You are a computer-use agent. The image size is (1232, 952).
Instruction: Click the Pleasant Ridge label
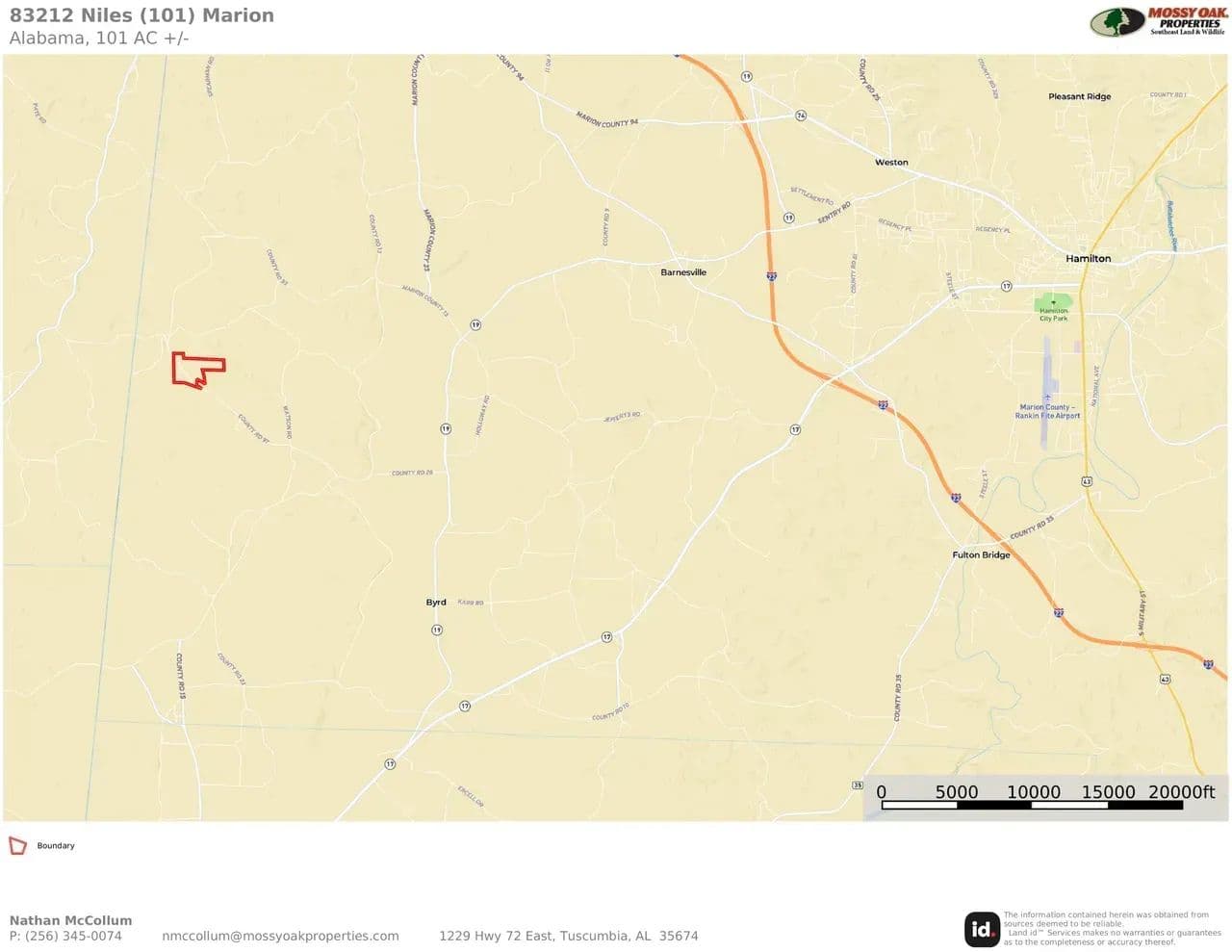(1079, 97)
